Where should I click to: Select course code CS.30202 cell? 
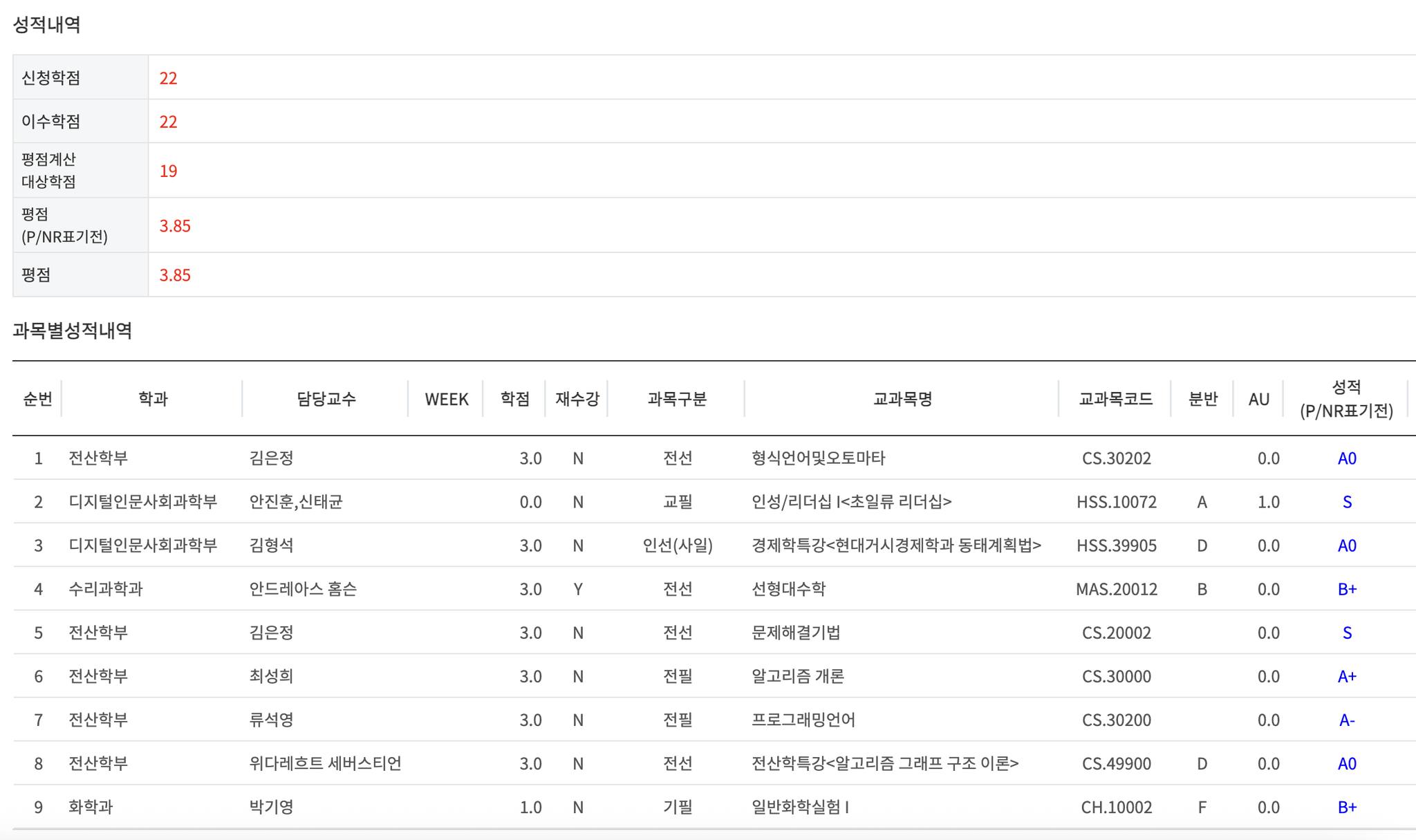[x=1116, y=458]
